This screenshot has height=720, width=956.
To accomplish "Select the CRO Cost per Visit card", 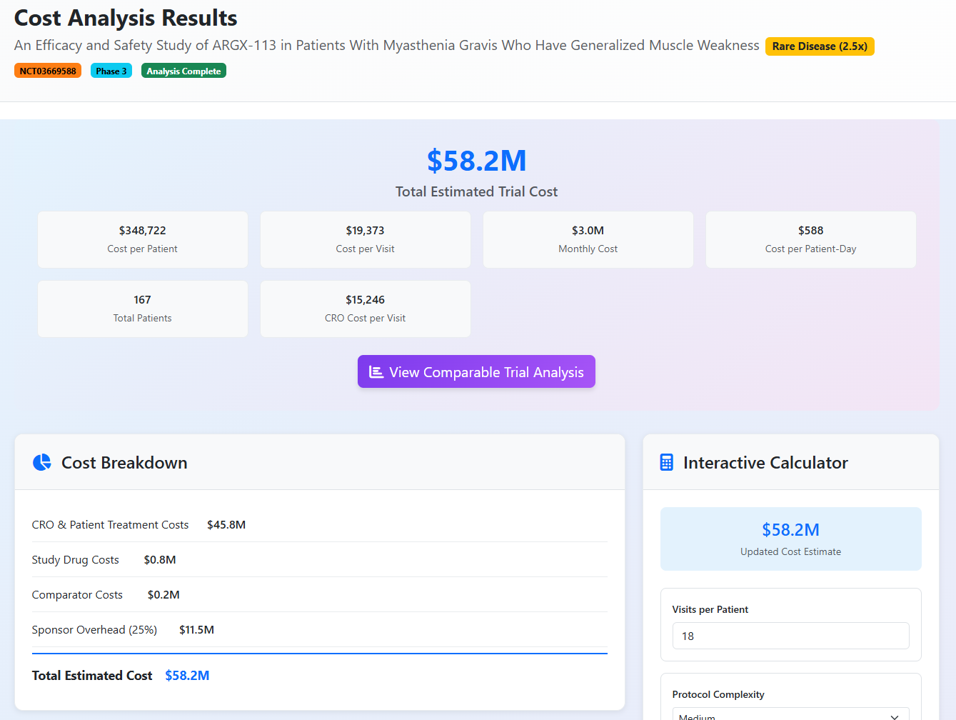I will [365, 308].
